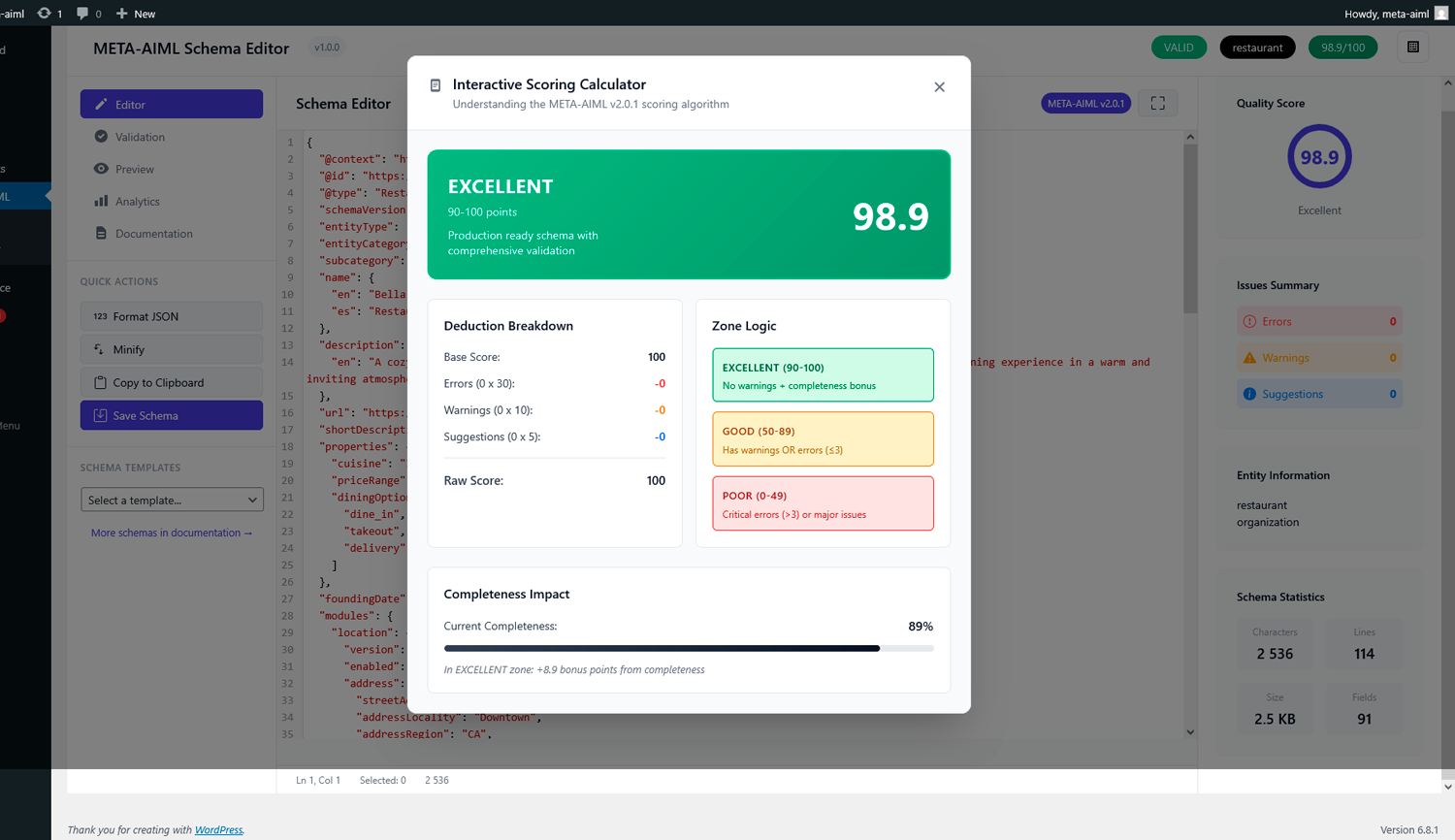
Task: Click the v1.0.0 version badge
Action: (x=327, y=48)
